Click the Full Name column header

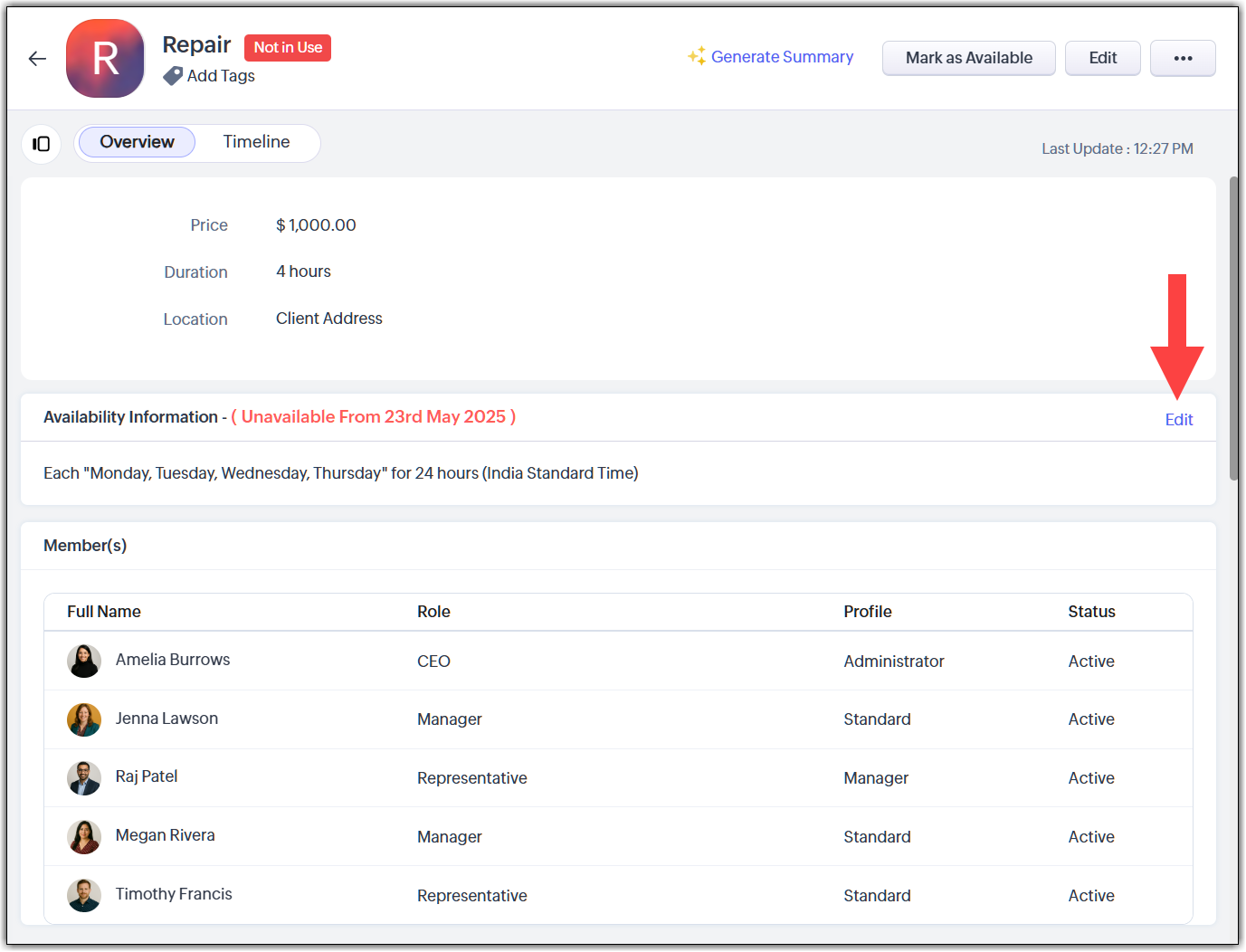104,612
